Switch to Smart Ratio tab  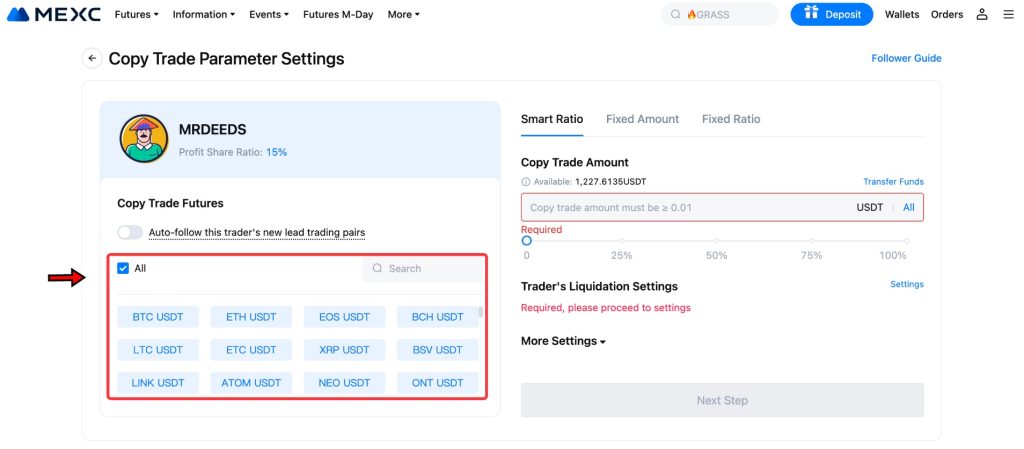(x=552, y=119)
